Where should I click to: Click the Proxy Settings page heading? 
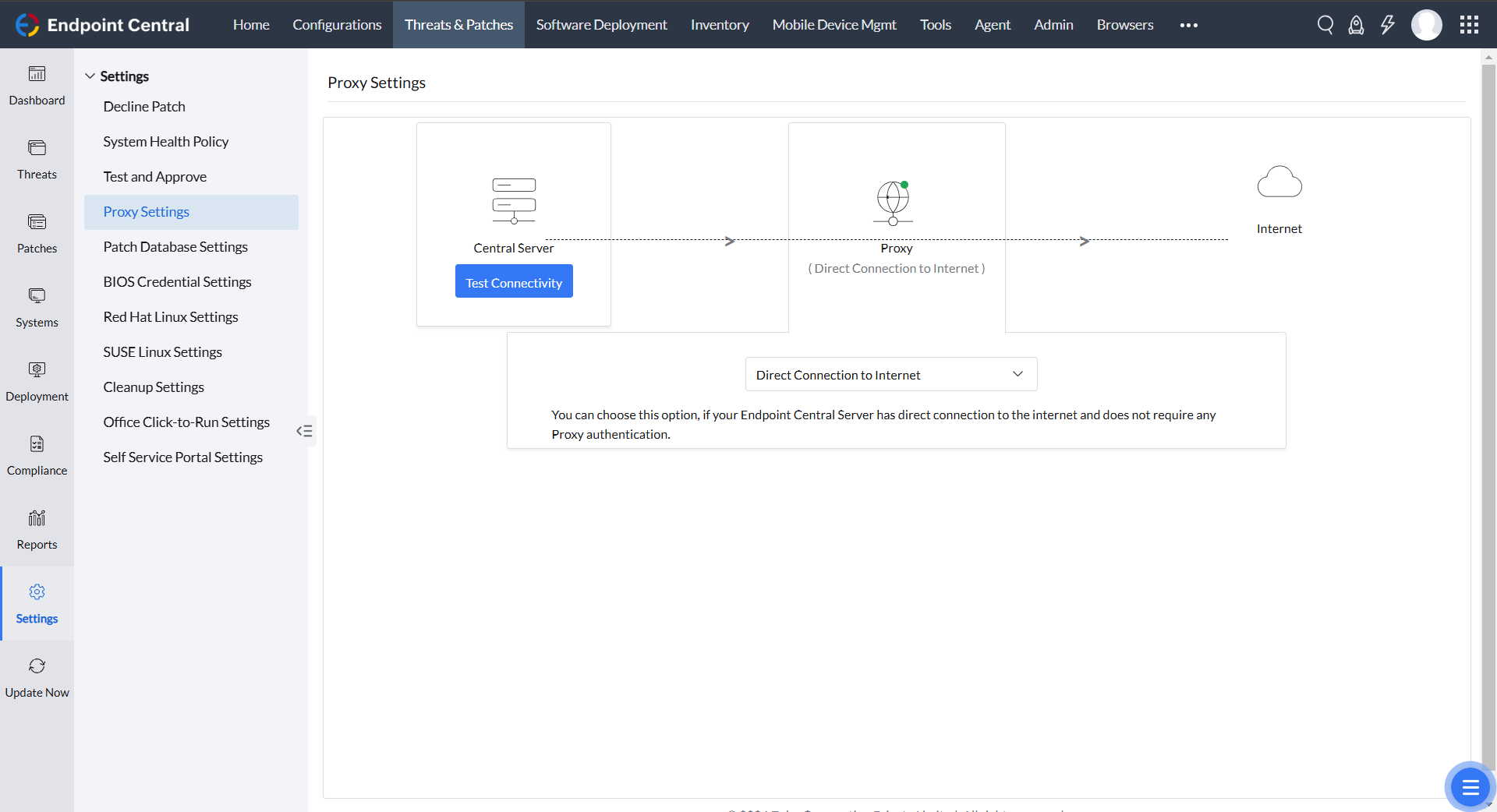[x=377, y=83]
